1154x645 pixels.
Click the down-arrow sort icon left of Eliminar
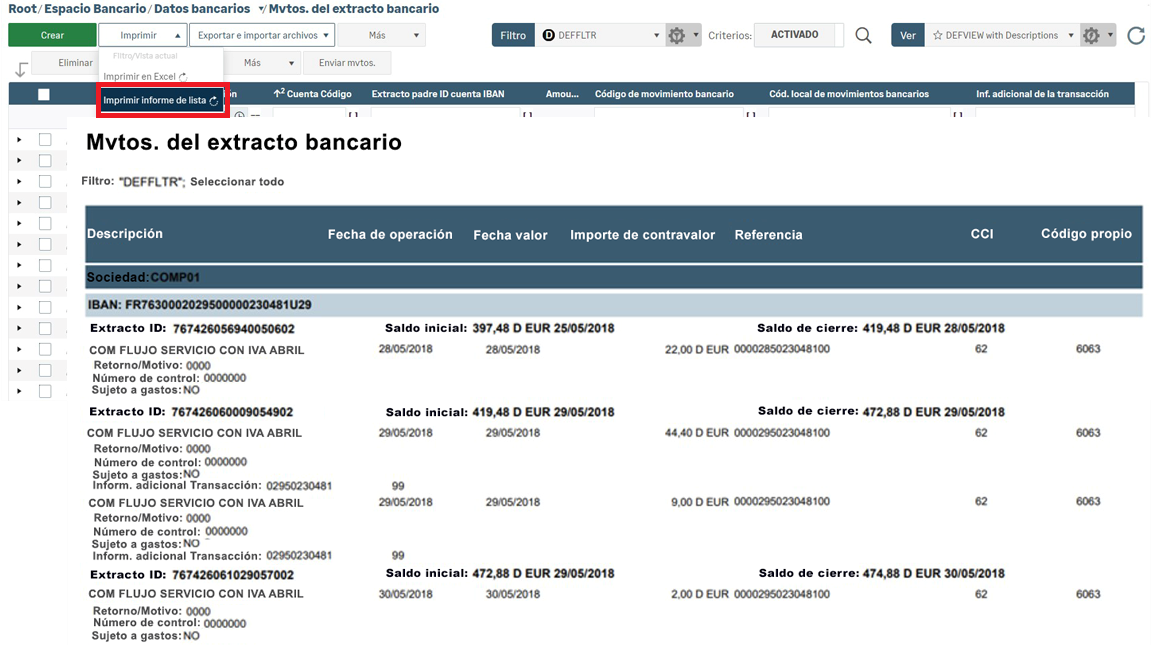(20, 69)
